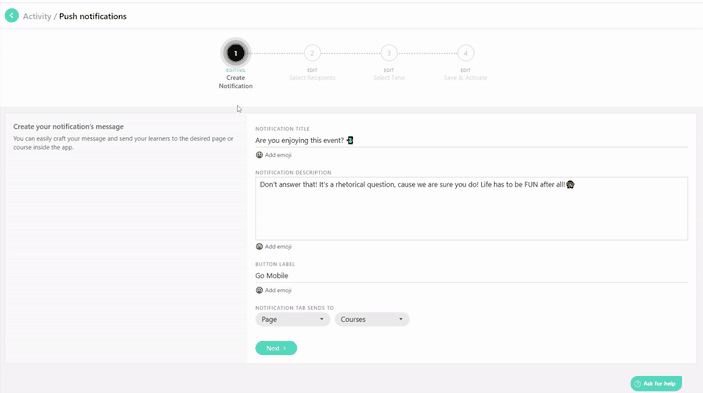
Task: Click the "Create your notification's message" heading
Action: (68, 127)
